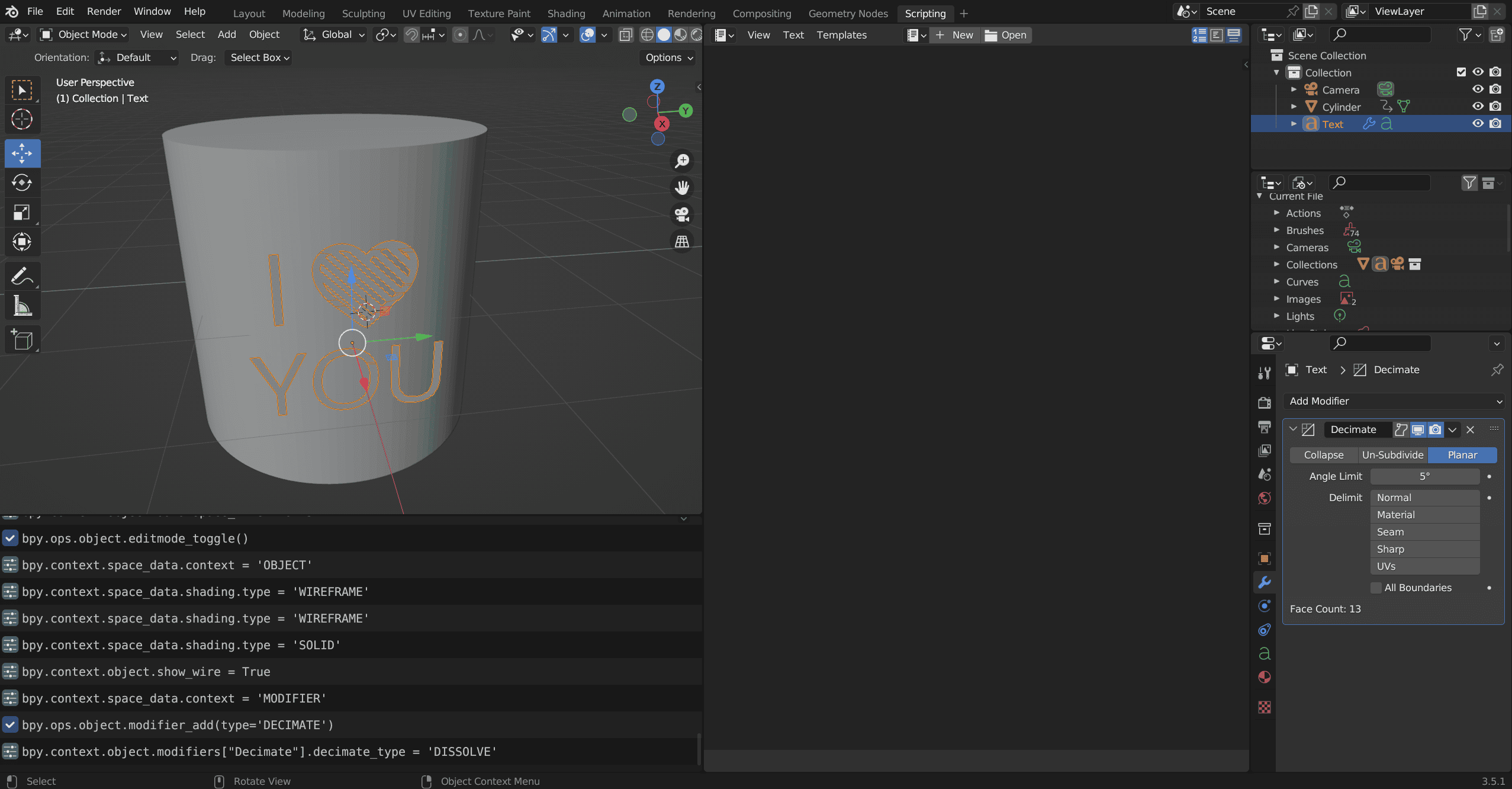
Task: Open the Render properties tab
Action: [1265, 403]
